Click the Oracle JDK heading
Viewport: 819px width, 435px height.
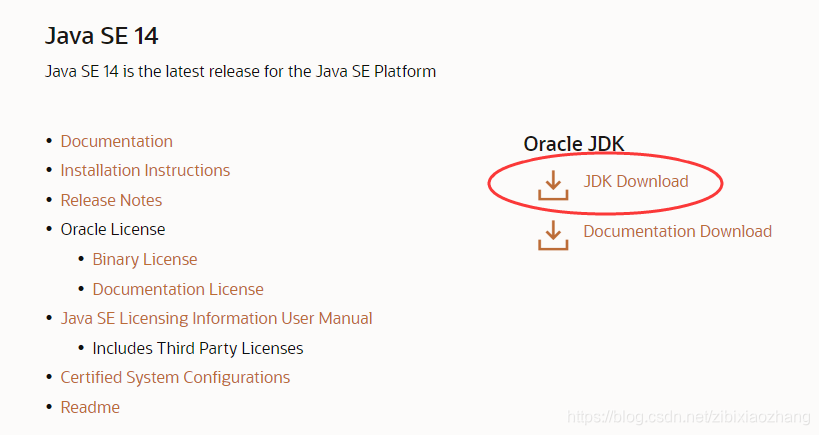[574, 144]
